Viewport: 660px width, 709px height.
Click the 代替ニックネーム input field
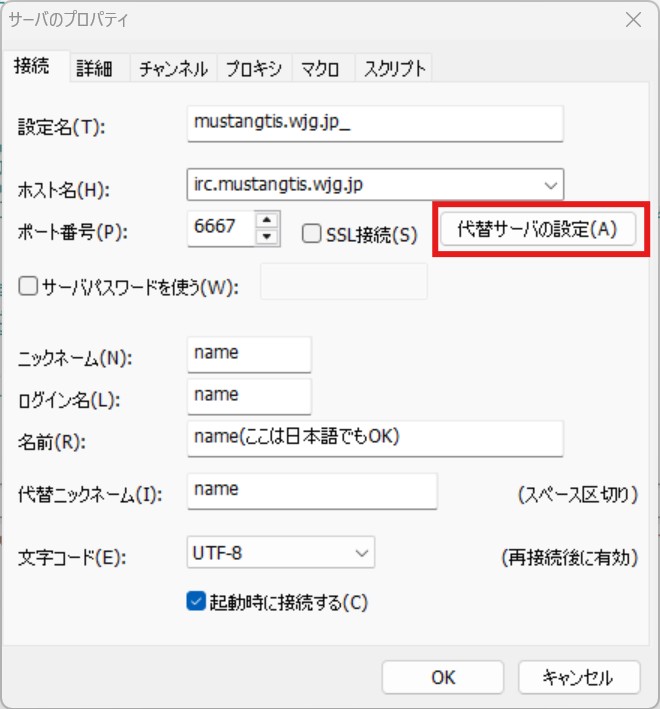[312, 491]
